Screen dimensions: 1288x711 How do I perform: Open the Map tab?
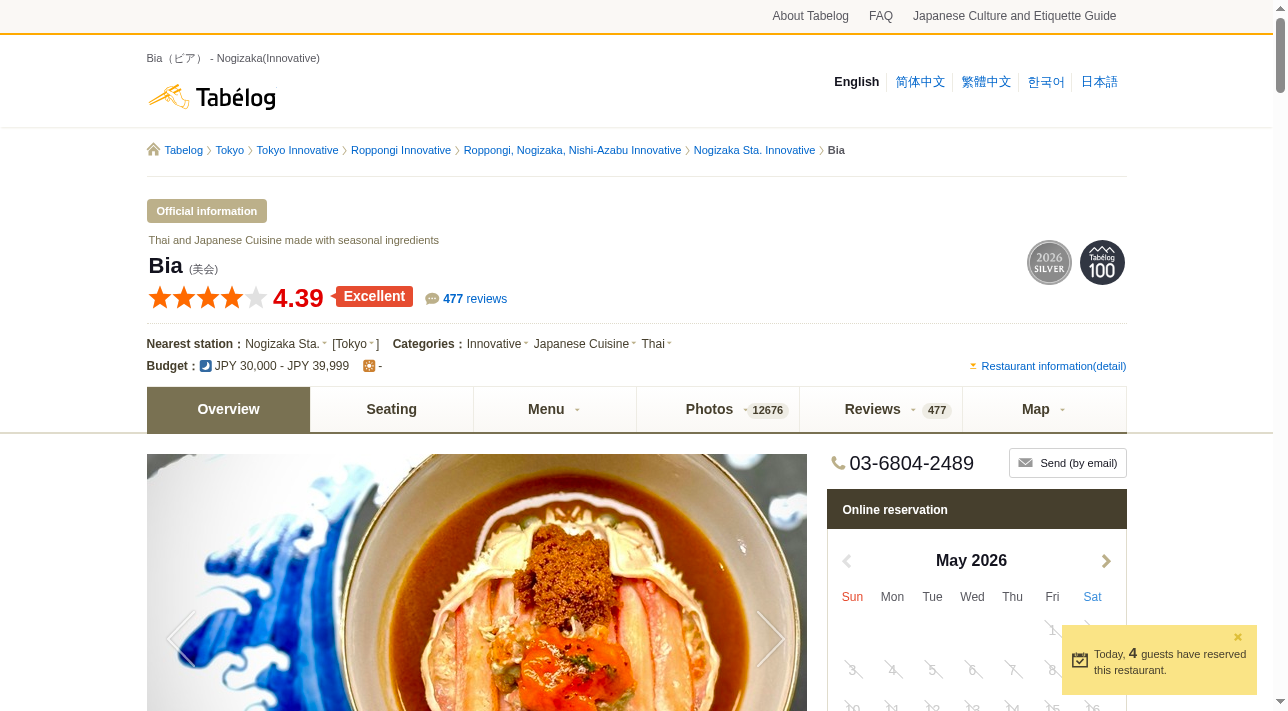tap(1044, 410)
